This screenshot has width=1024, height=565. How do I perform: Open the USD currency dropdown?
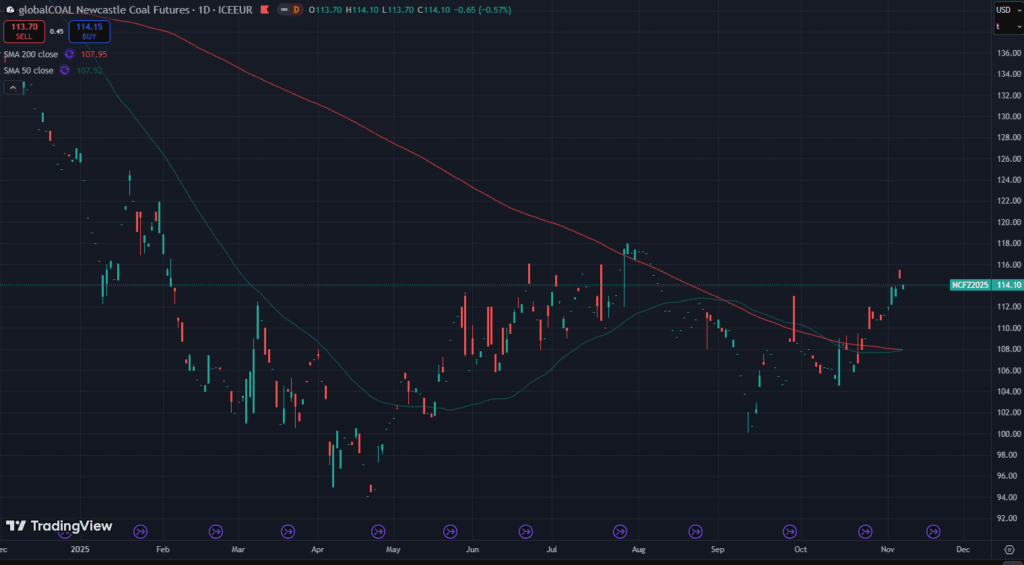[1005, 10]
